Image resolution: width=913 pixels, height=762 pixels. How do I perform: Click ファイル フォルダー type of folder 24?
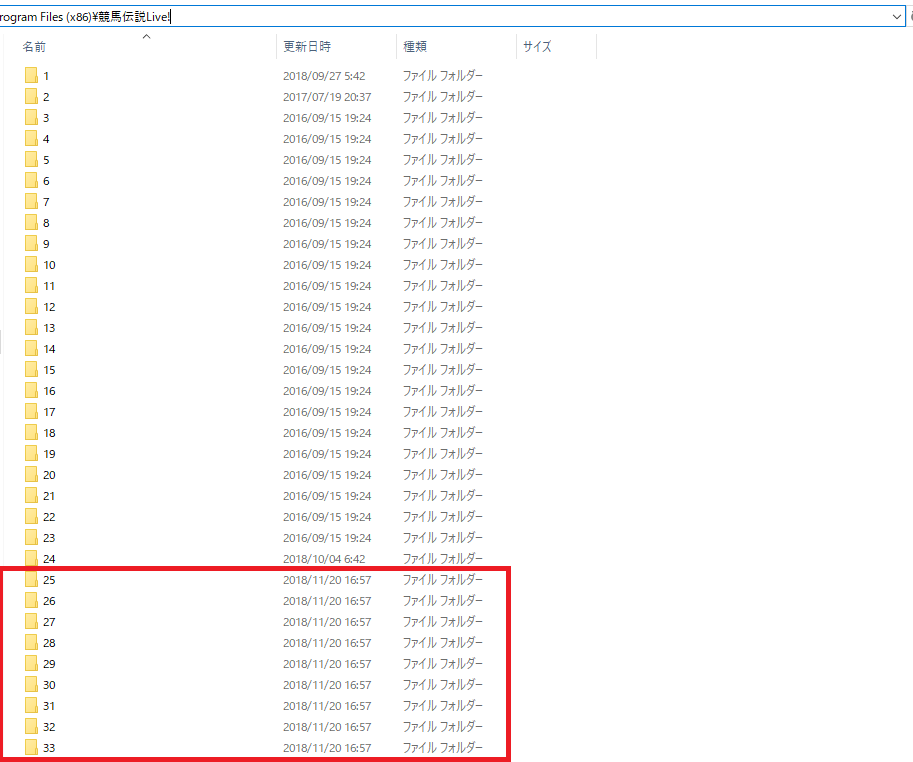point(443,559)
